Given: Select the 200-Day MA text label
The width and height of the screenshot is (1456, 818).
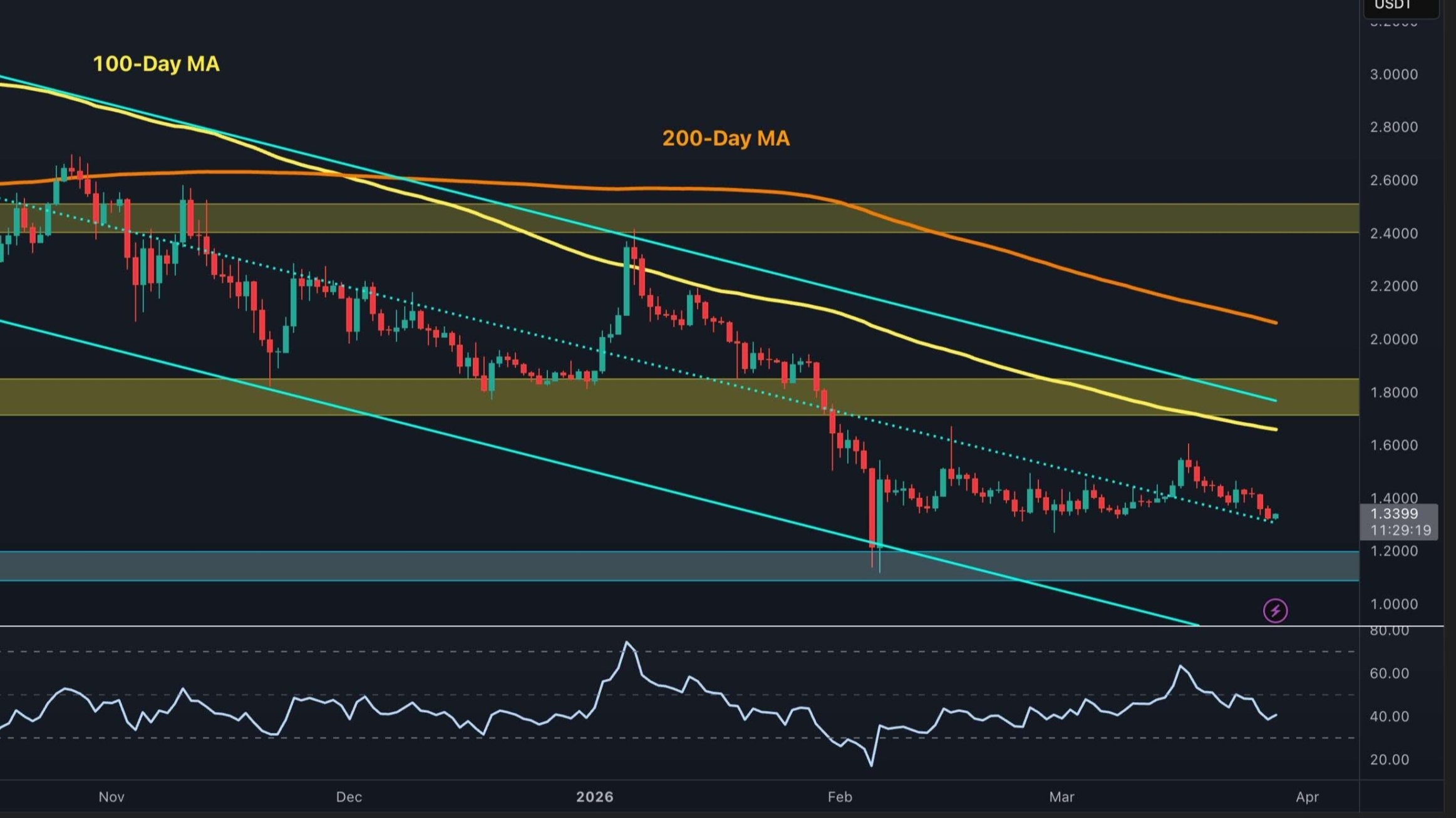Looking at the screenshot, I should (x=726, y=138).
